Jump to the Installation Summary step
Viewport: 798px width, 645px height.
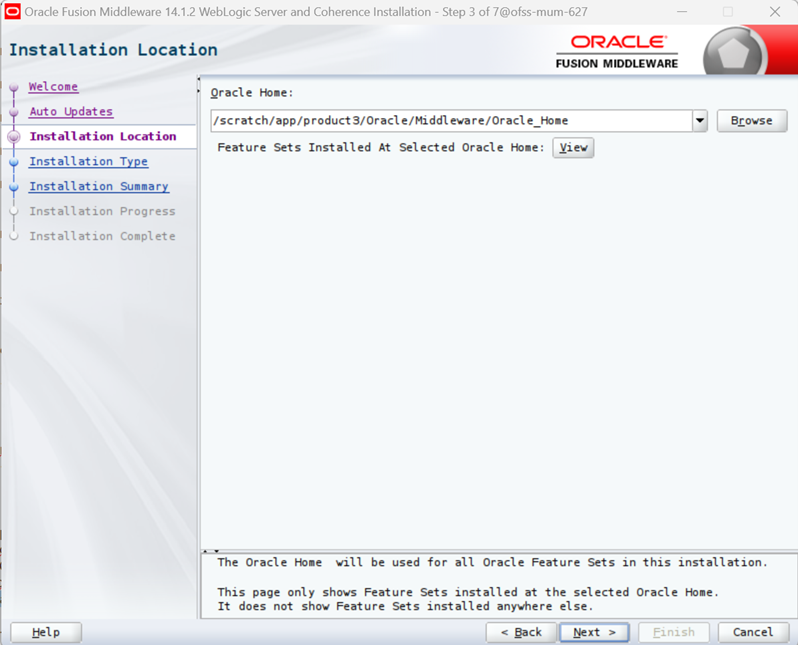coord(99,186)
